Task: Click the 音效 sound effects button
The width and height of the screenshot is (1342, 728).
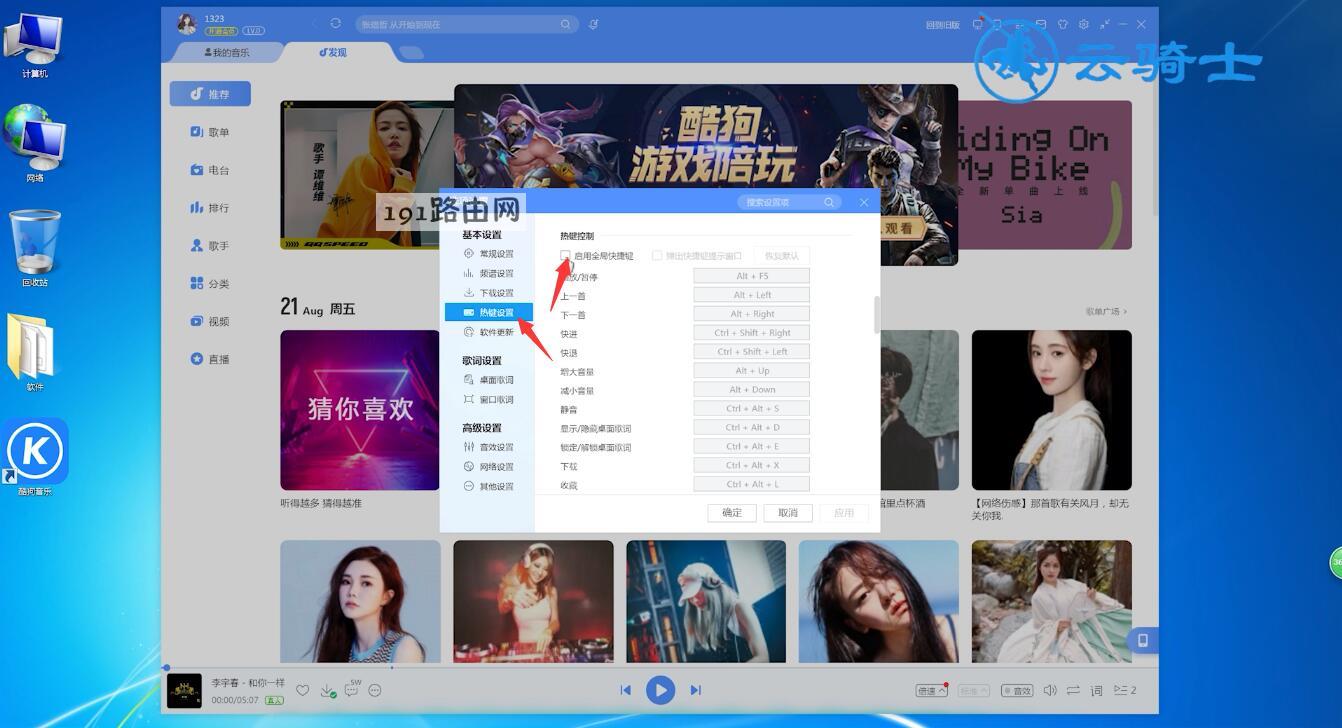Action: [1017, 691]
